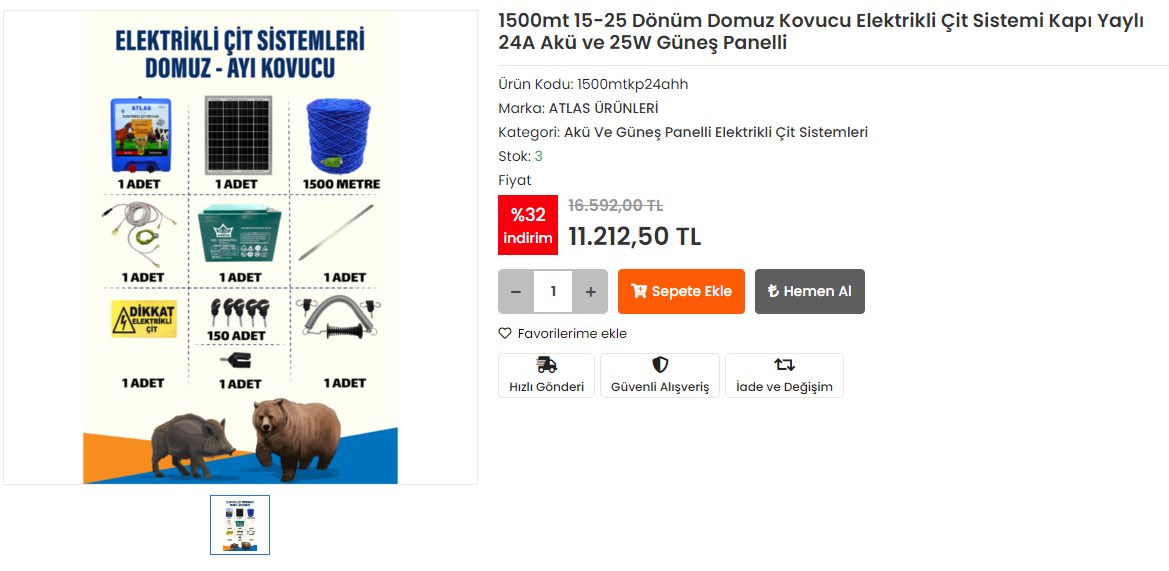
Task: Click the shopping cart icon in Sepete Ekle
Action: tap(638, 291)
